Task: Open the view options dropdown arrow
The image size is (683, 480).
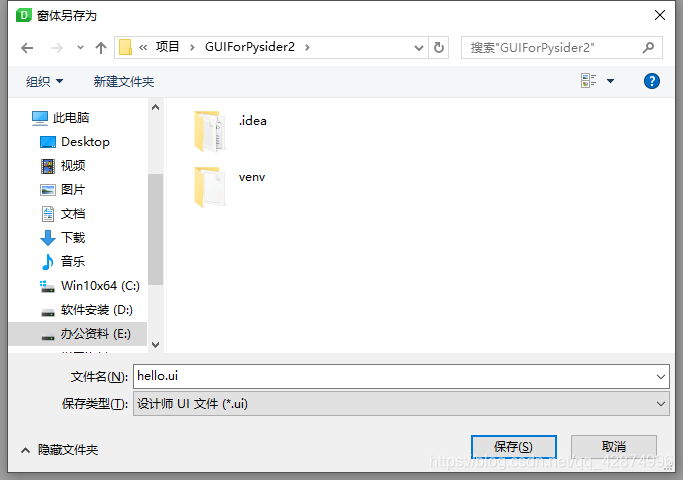Action: pos(611,81)
